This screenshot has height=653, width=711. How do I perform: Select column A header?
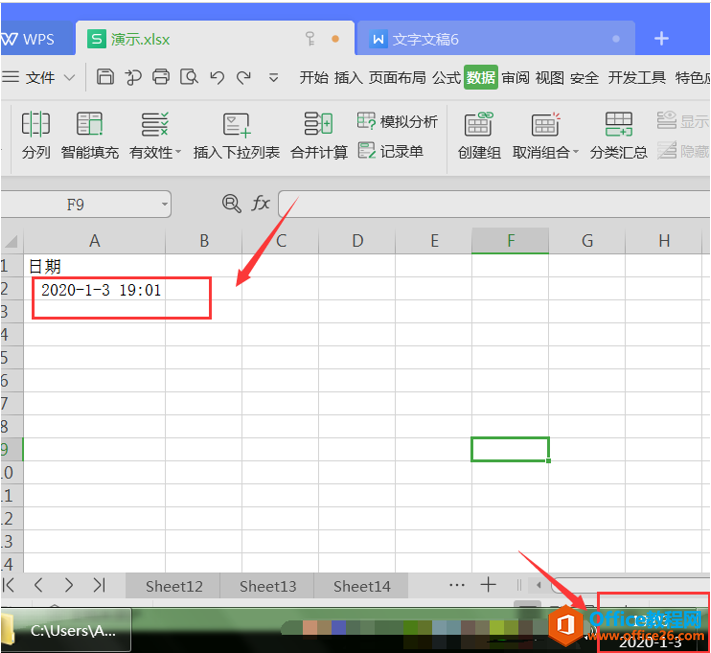pos(94,241)
